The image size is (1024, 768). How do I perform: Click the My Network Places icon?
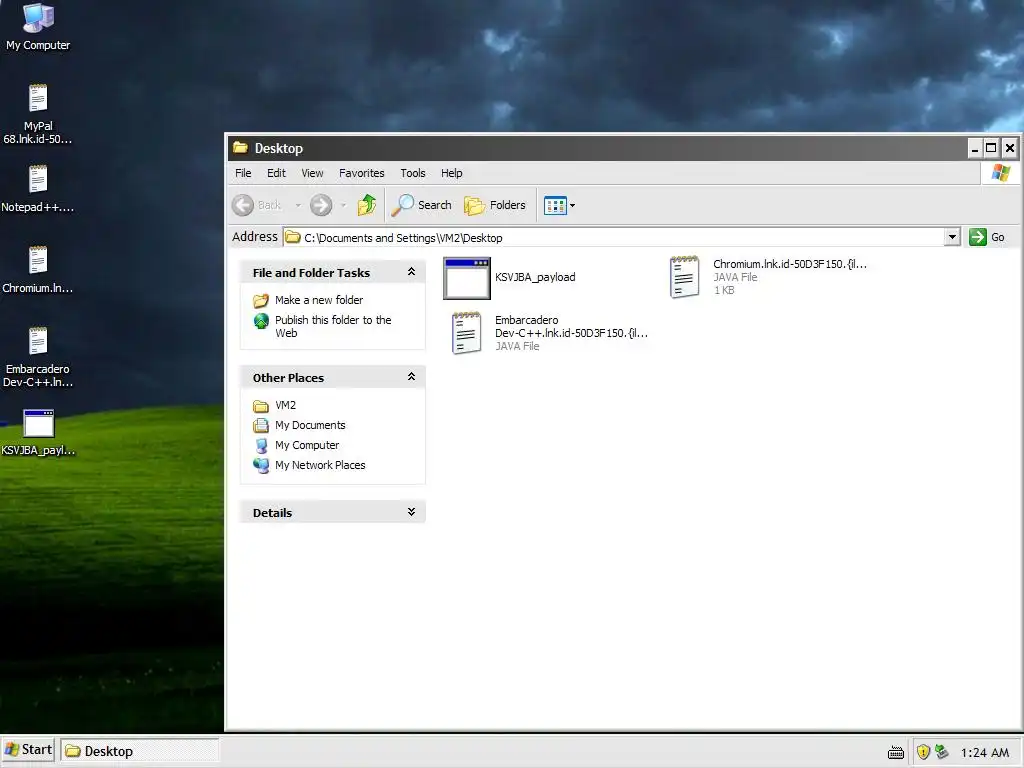(x=261, y=466)
